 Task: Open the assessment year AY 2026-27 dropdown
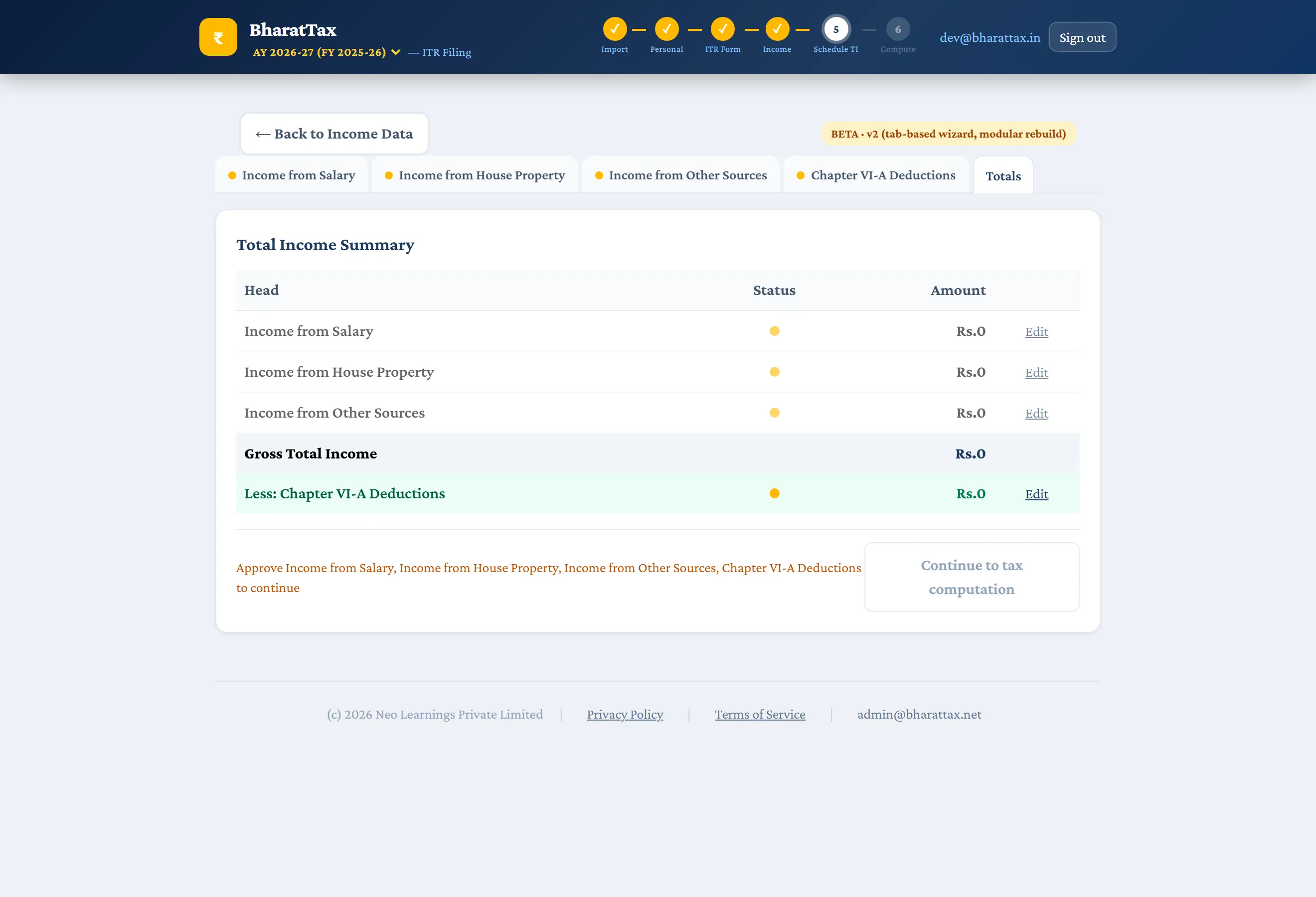tap(327, 52)
